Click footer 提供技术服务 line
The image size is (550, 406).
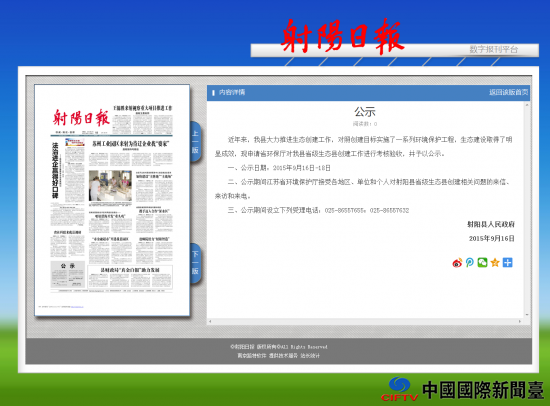click(x=279, y=356)
